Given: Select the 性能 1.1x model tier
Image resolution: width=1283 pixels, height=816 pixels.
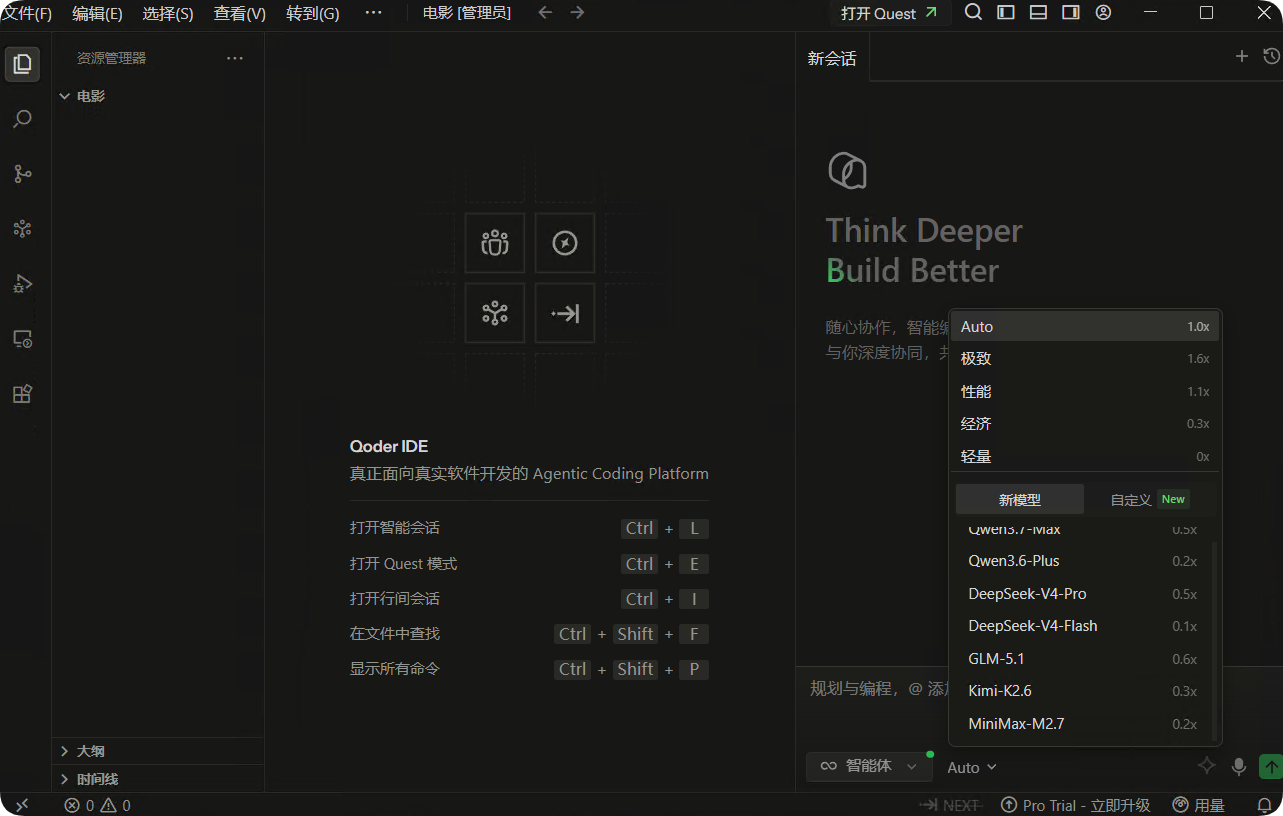Looking at the screenshot, I should pos(1085,392).
